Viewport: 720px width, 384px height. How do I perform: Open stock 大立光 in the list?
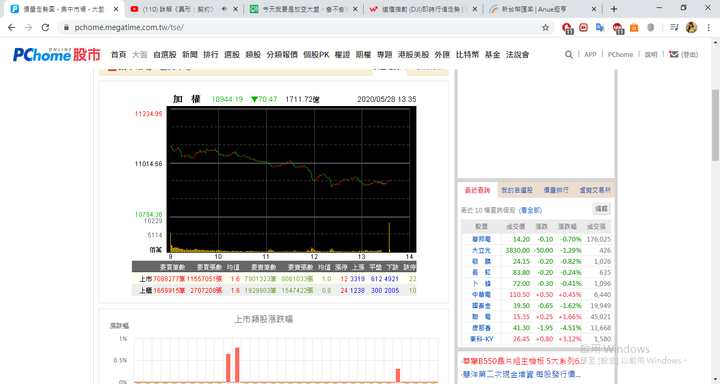(481, 250)
